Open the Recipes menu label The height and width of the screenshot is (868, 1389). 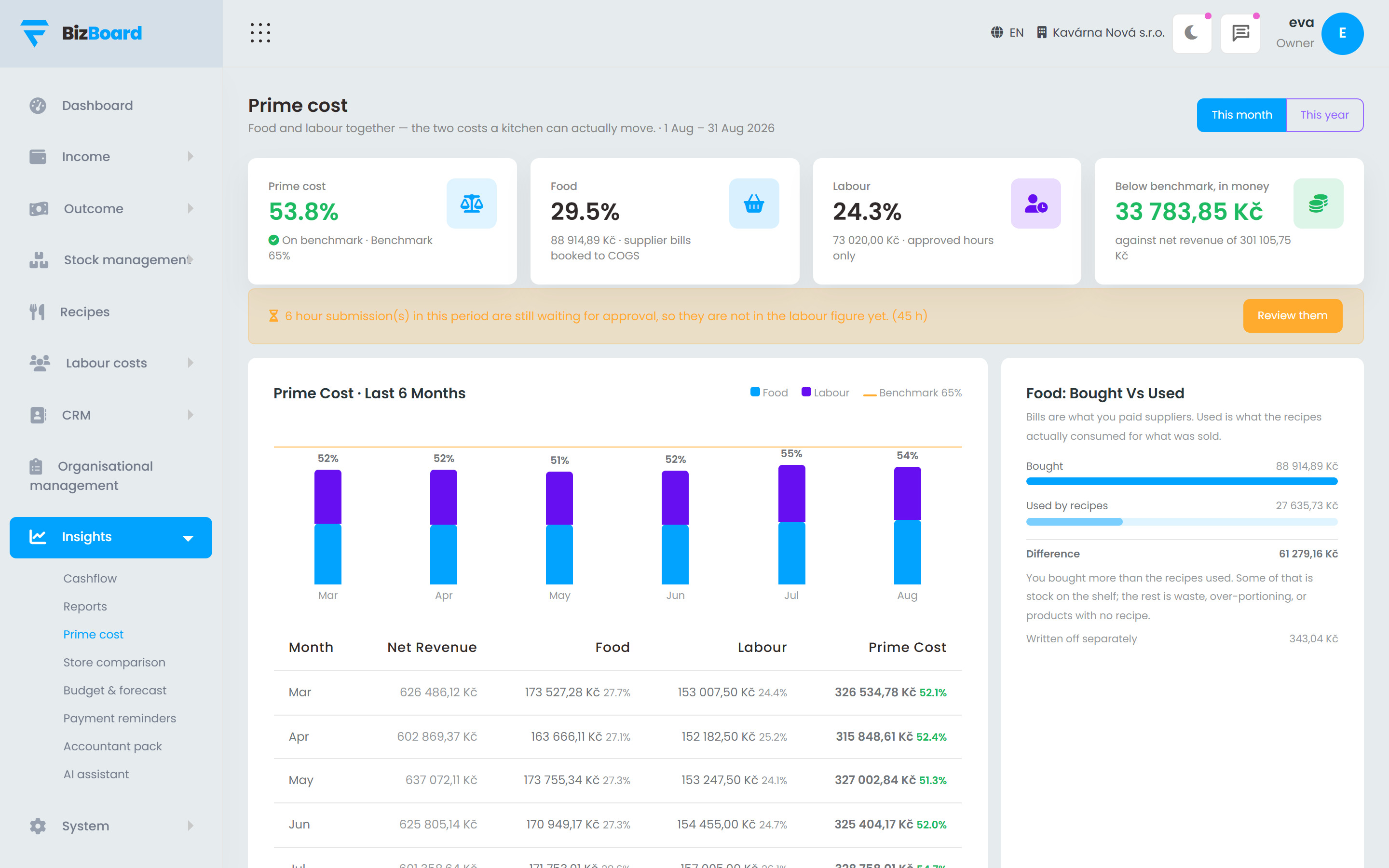85,312
